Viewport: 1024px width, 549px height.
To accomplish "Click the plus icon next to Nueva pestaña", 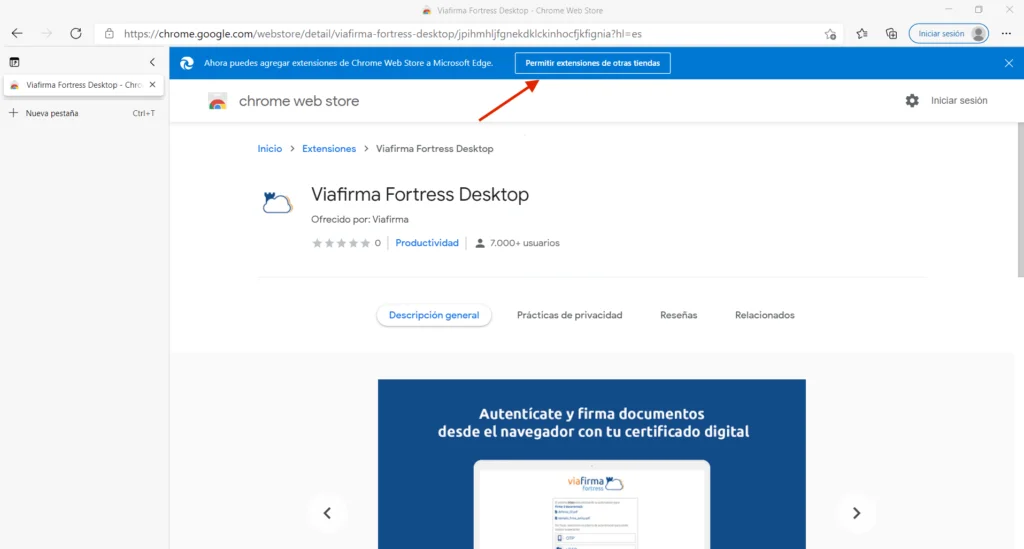I will tap(13, 113).
